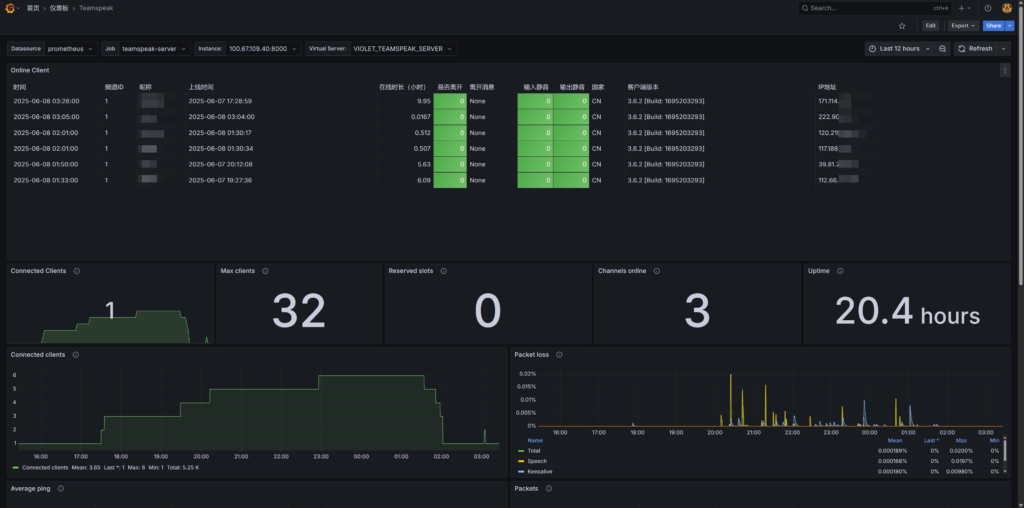This screenshot has height=508, width=1024.
Task: Sort table by 上线时间 column header
Action: pyautogui.click(x=200, y=87)
